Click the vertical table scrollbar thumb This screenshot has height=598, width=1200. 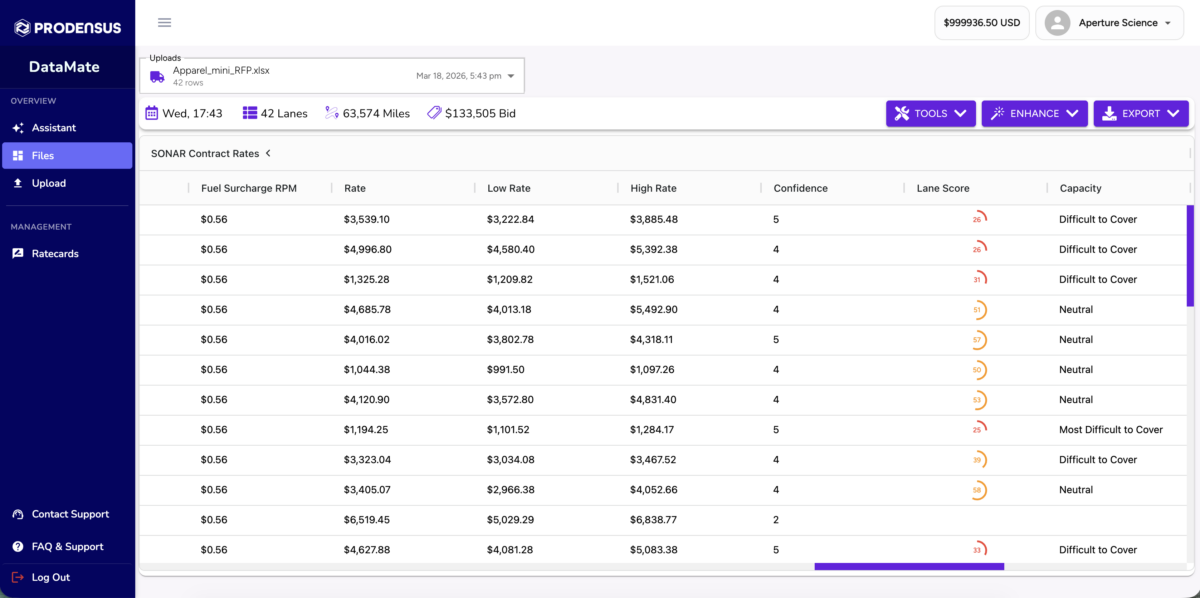point(1190,256)
